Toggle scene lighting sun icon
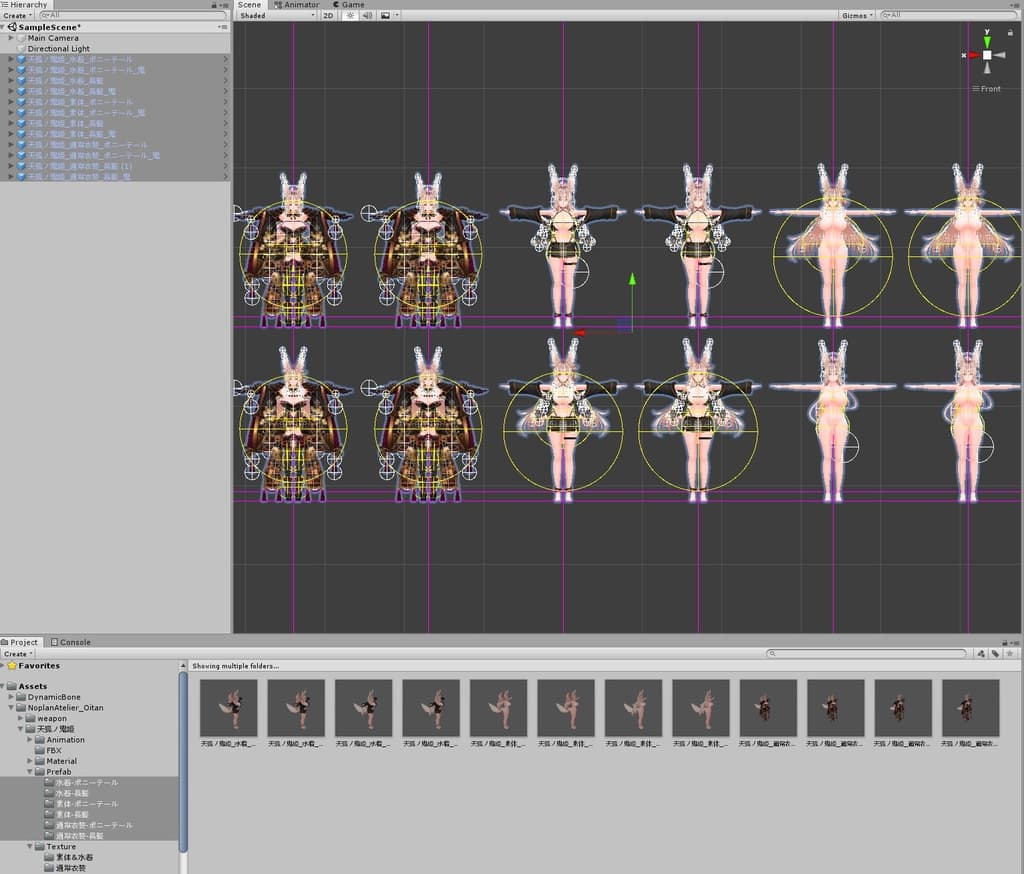Viewport: 1024px width, 874px height. 351,16
